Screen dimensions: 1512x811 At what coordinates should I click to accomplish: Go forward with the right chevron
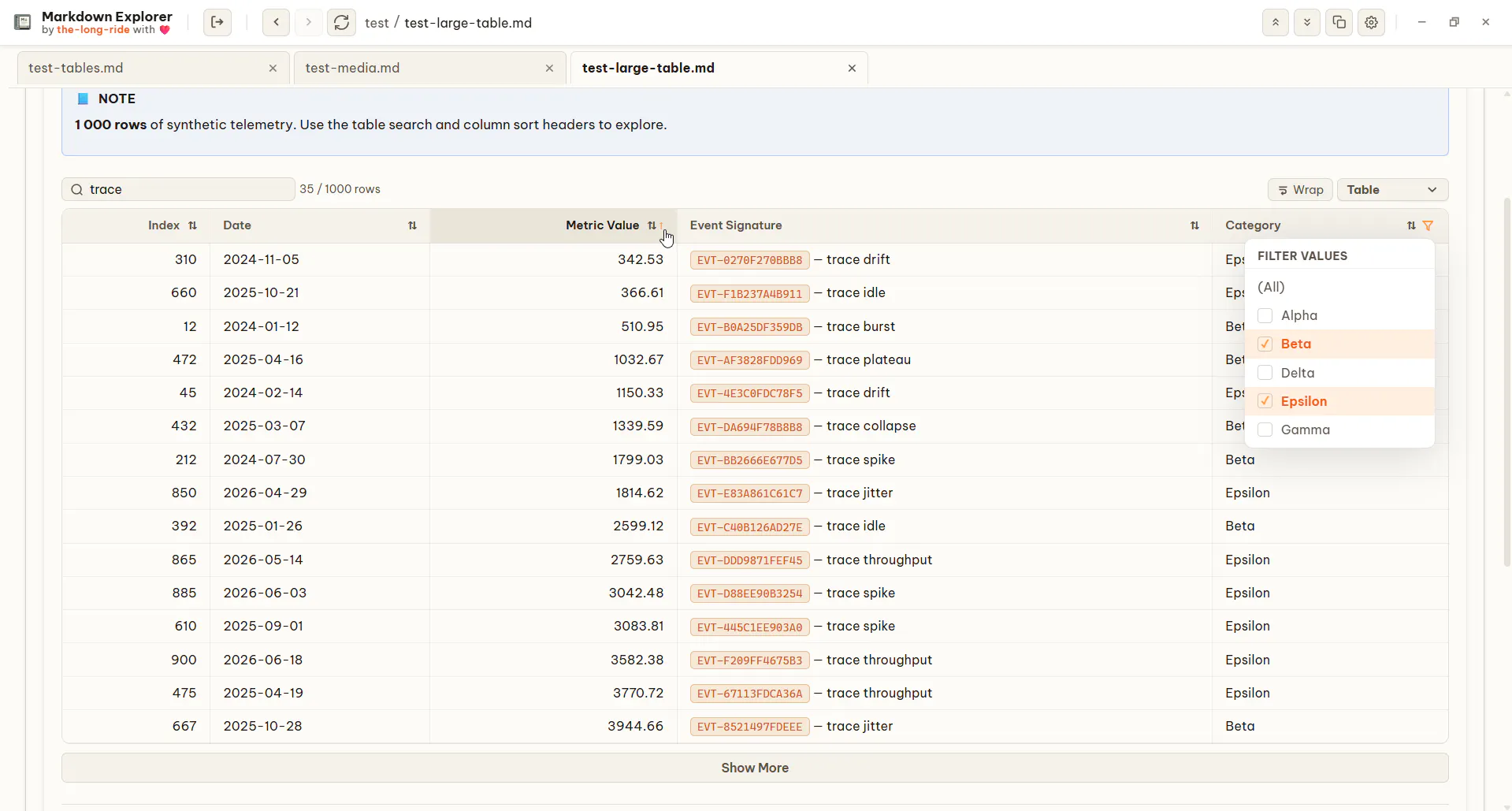point(309,23)
